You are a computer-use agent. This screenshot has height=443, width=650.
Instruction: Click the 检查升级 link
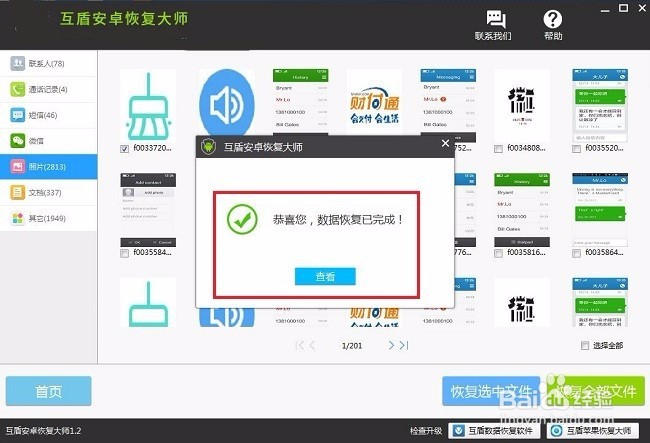(426, 431)
